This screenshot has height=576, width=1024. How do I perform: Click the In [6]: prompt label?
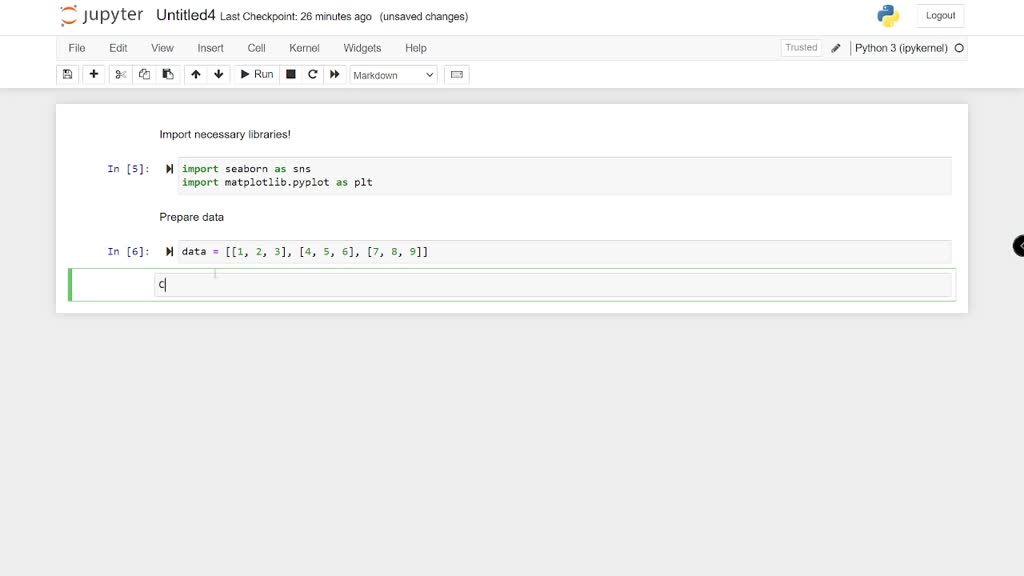(x=128, y=252)
